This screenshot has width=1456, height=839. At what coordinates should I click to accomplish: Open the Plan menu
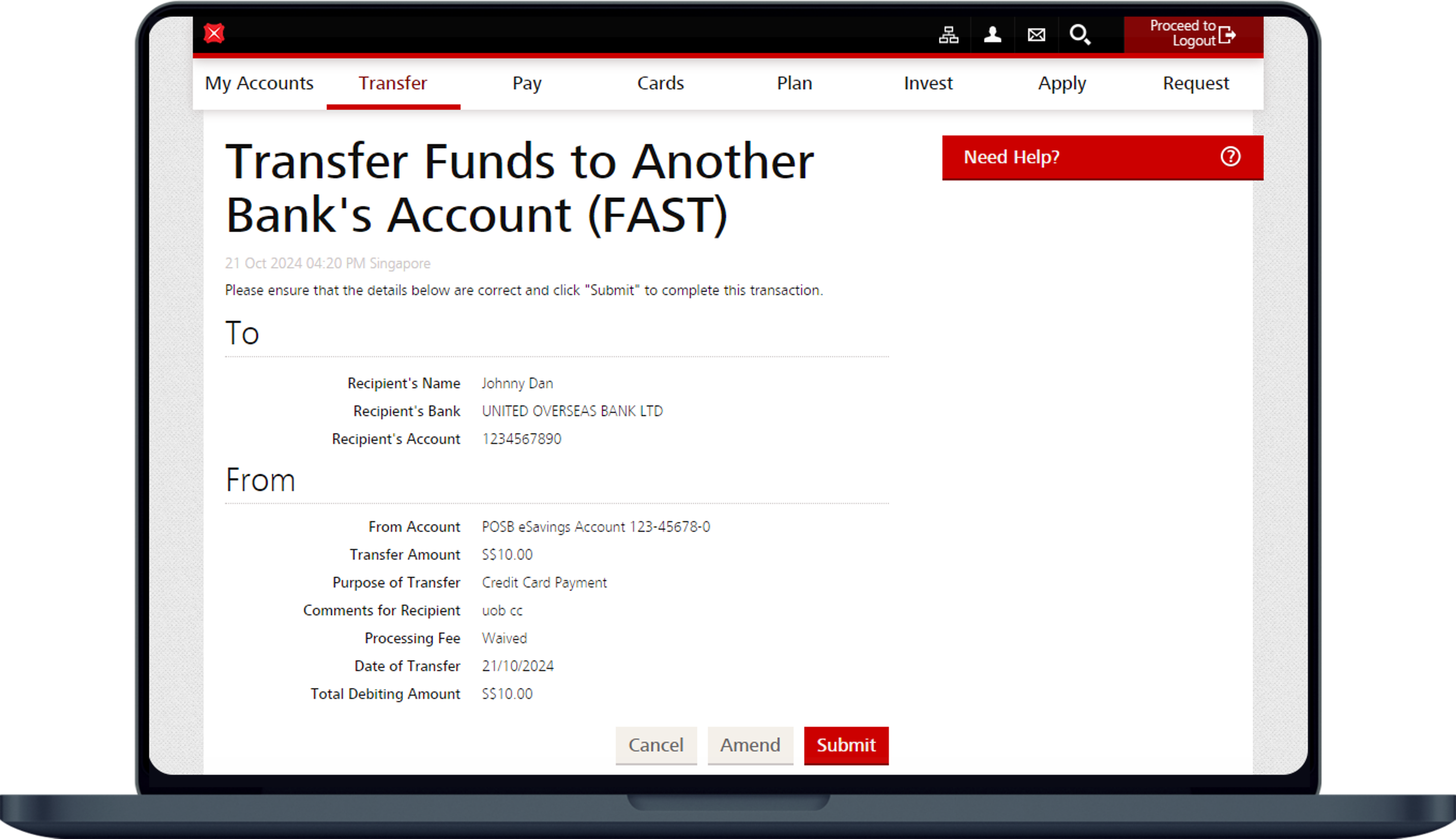[794, 83]
